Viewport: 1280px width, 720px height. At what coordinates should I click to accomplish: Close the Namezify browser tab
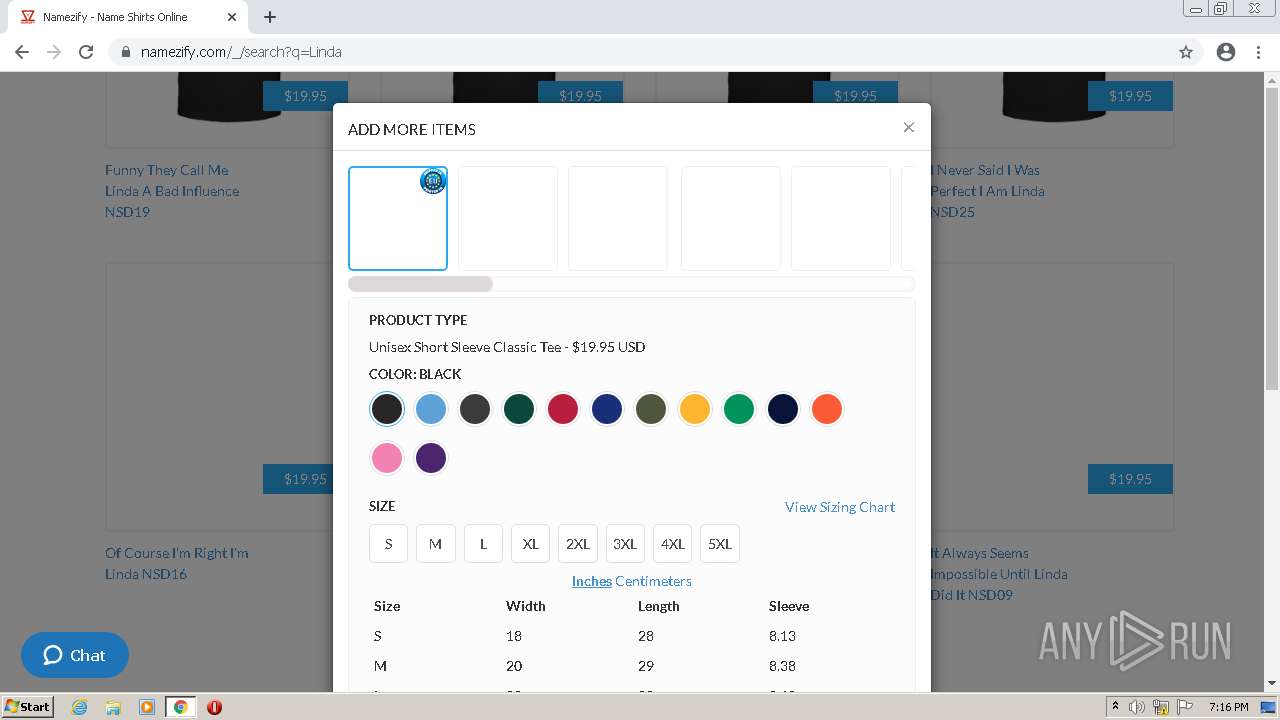231,17
